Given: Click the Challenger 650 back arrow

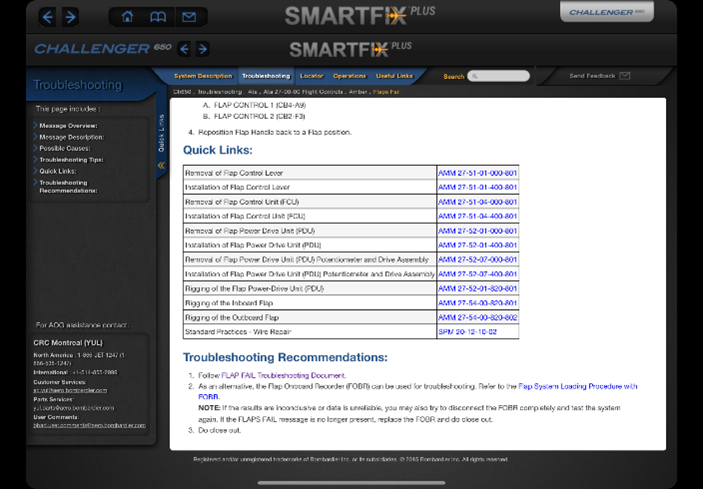Looking at the screenshot, I should pos(184,48).
